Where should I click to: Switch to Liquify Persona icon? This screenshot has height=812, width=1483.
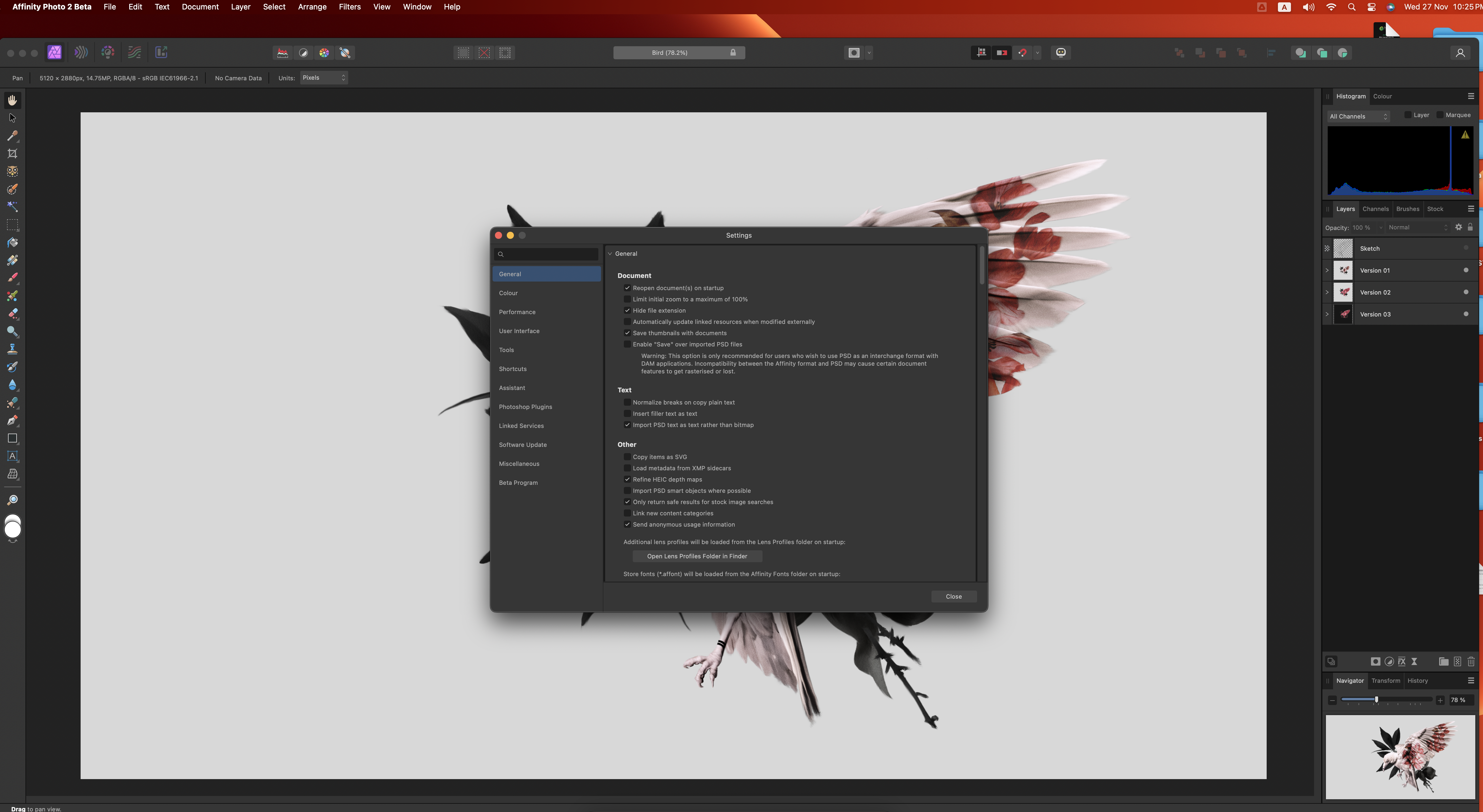click(81, 52)
